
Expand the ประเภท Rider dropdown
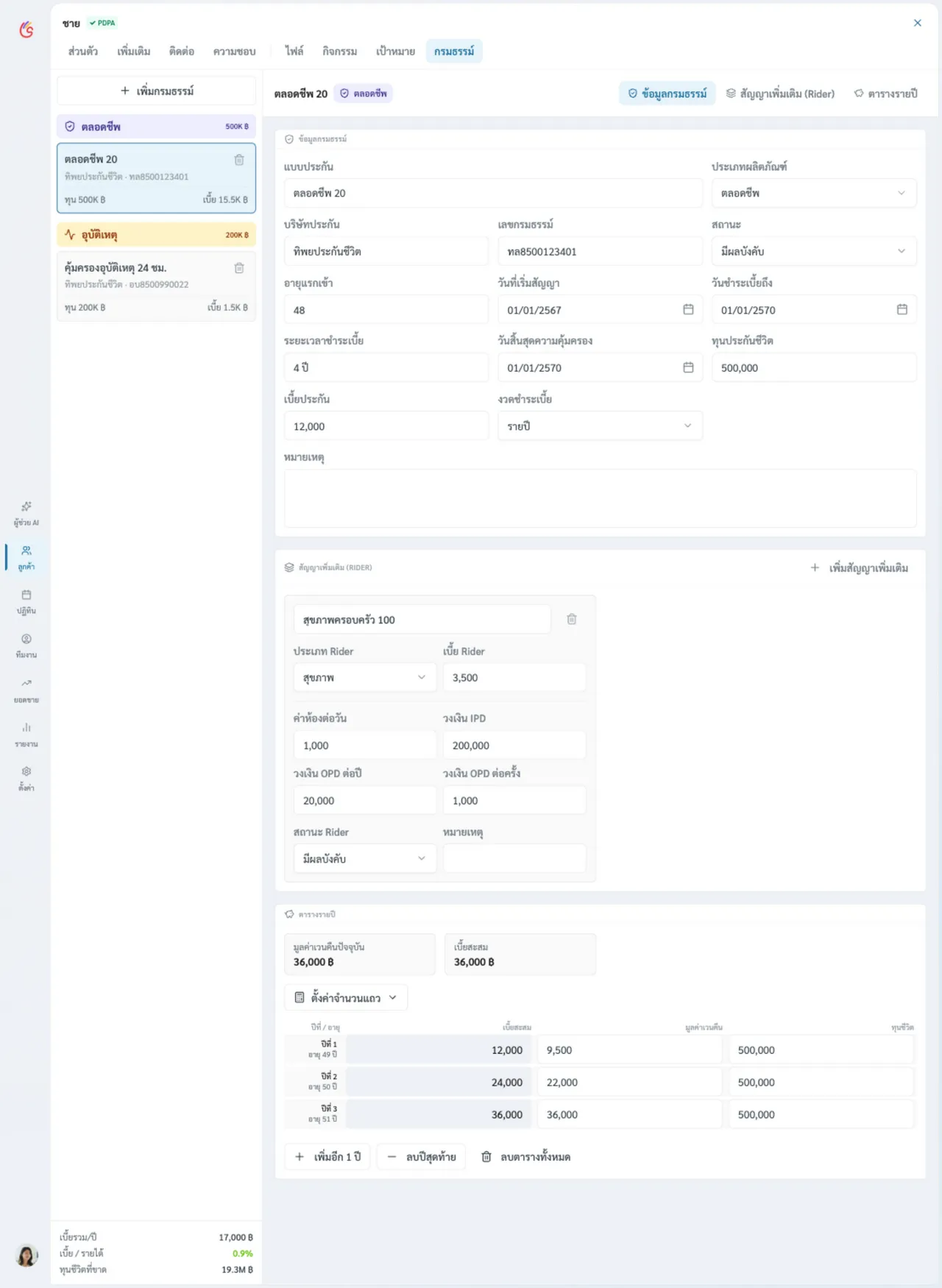[x=364, y=677]
